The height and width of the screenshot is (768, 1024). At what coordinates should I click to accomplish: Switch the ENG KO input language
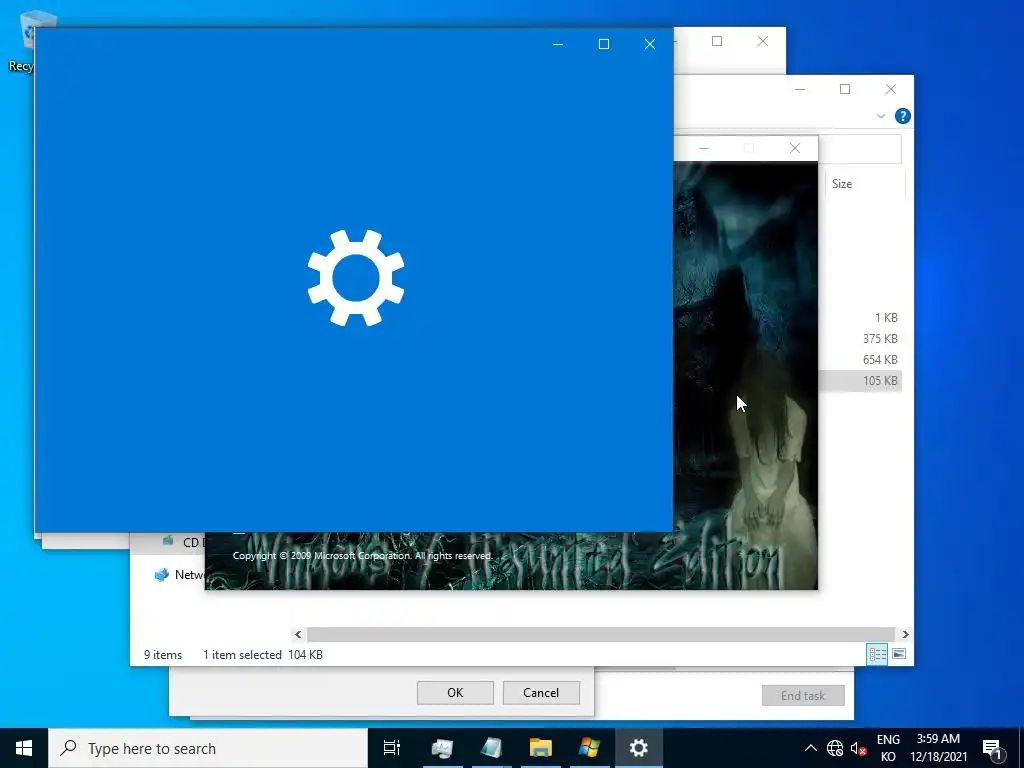(888, 748)
